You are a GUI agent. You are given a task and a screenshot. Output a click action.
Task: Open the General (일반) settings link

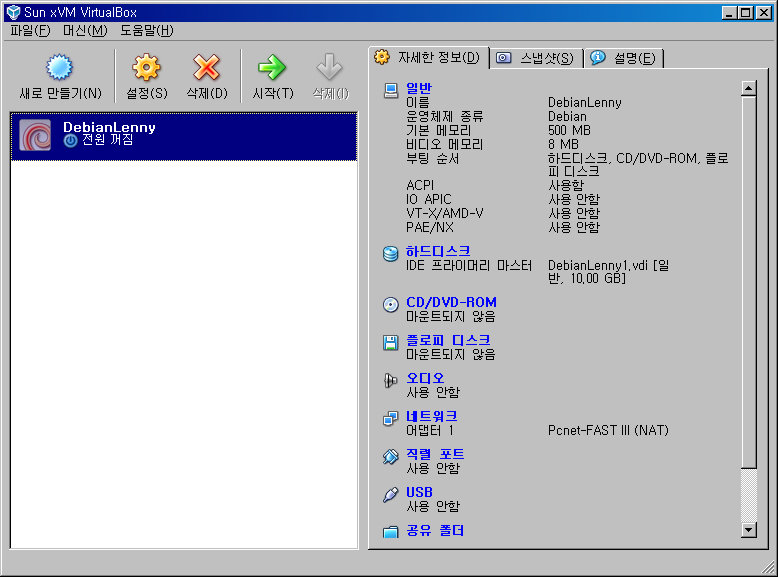pyautogui.click(x=419, y=88)
